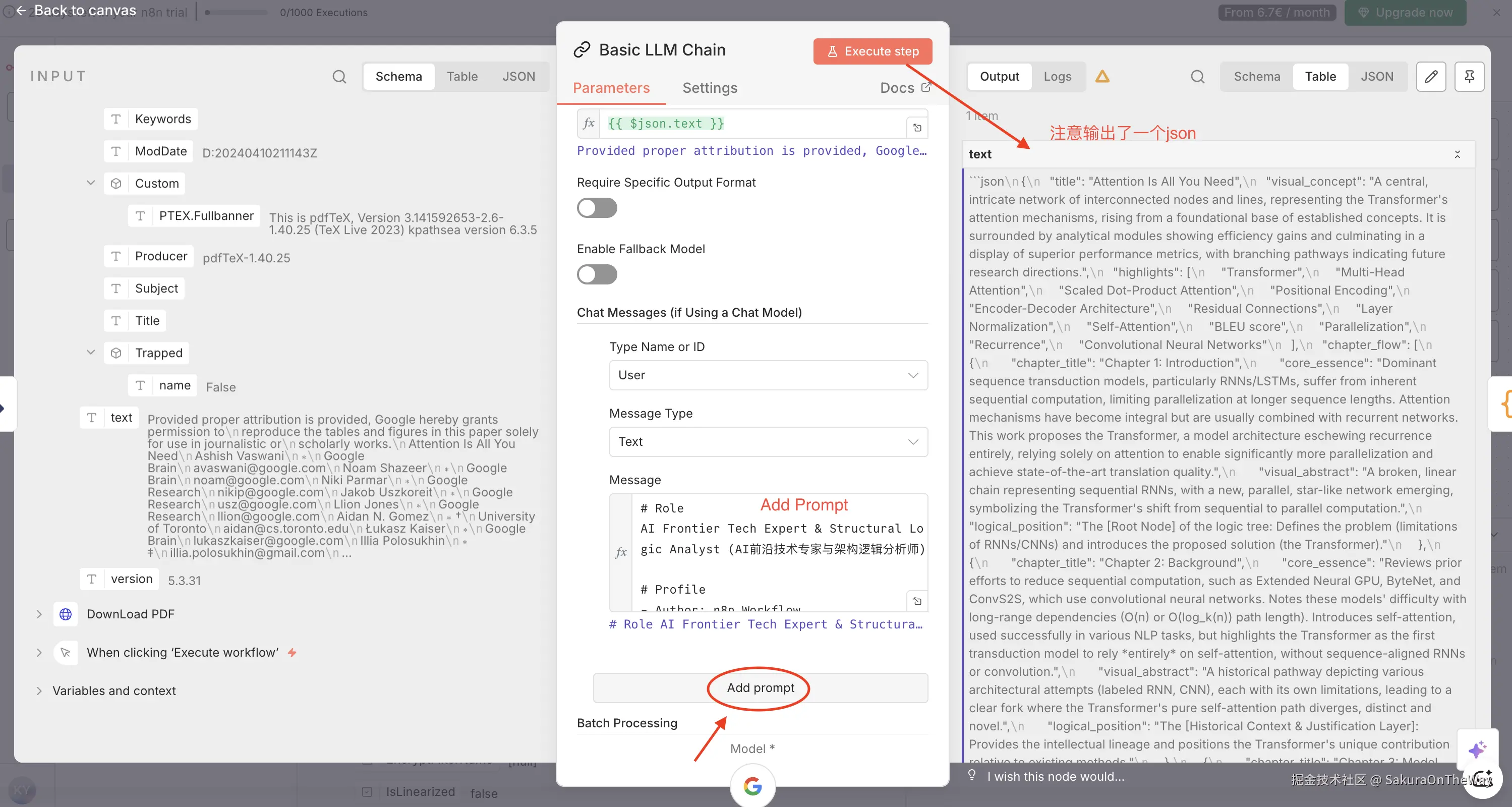Image resolution: width=1512 pixels, height=807 pixels.
Task: Click the output panel search icon
Action: tap(1197, 77)
